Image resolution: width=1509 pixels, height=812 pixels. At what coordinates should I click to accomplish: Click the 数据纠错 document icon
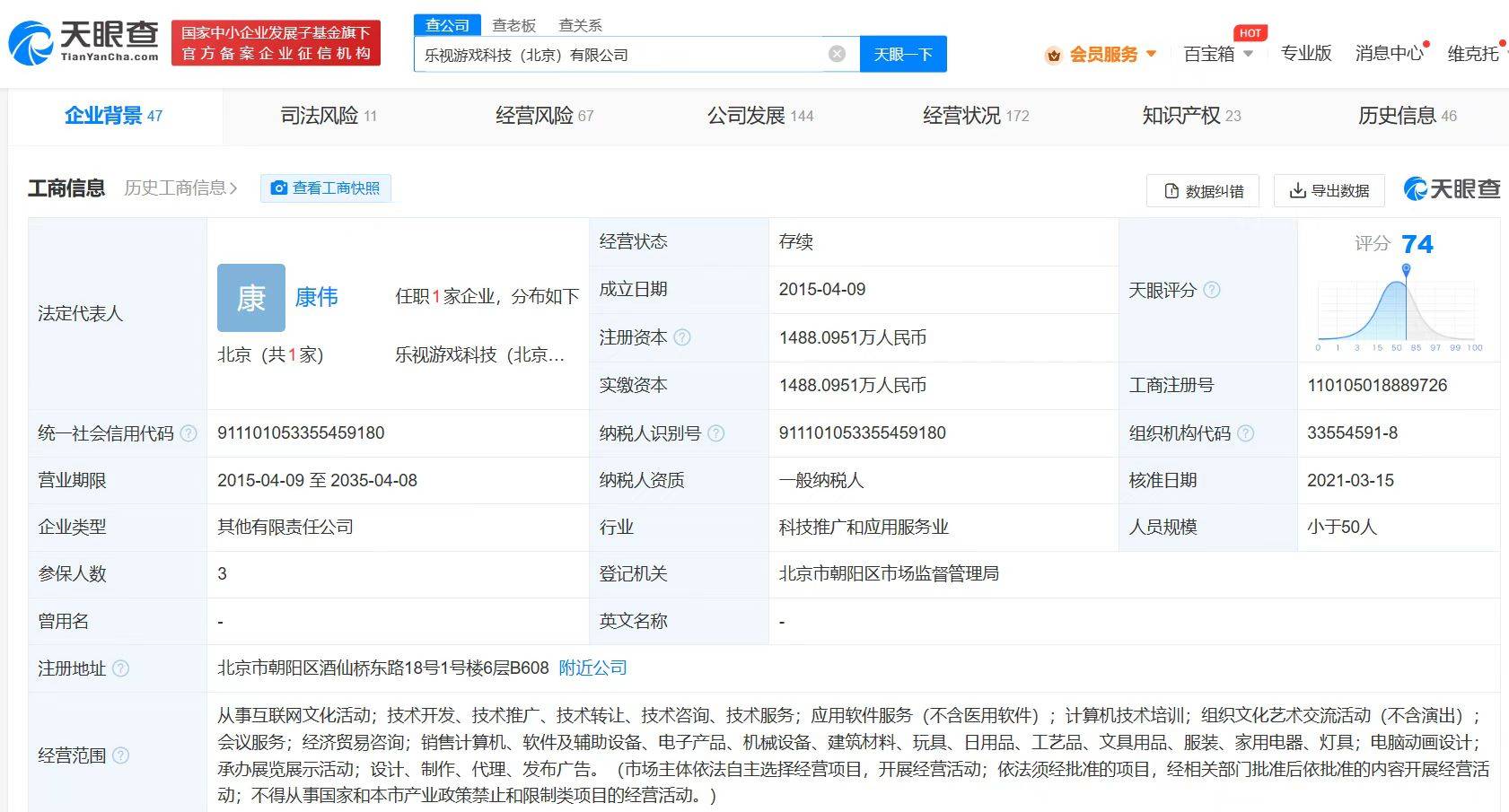pos(1171,191)
